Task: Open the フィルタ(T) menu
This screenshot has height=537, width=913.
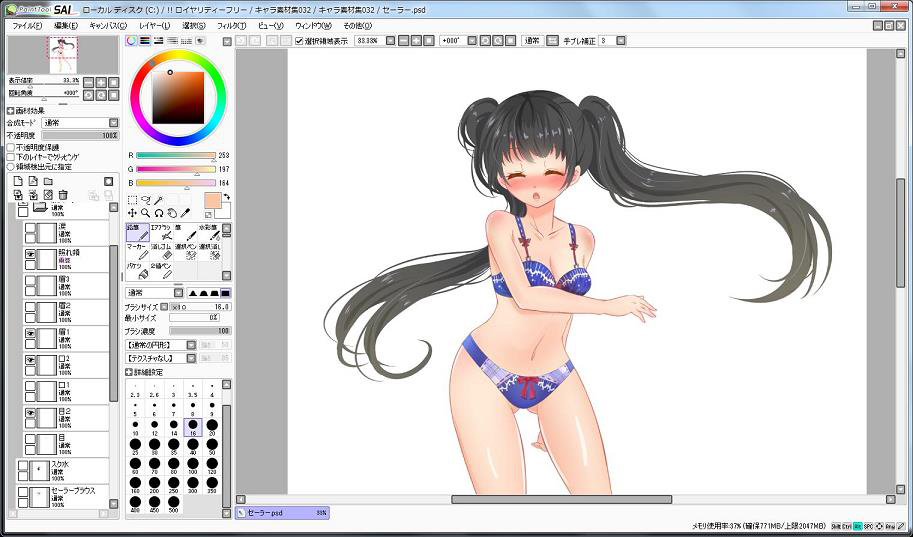Action: coord(230,25)
